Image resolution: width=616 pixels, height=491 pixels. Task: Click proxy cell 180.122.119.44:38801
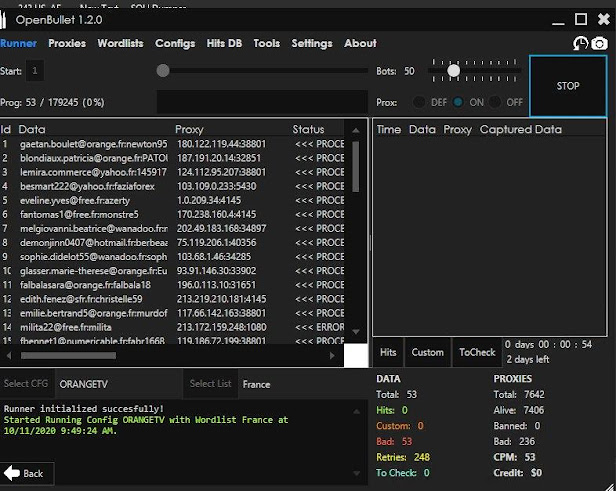222,144
